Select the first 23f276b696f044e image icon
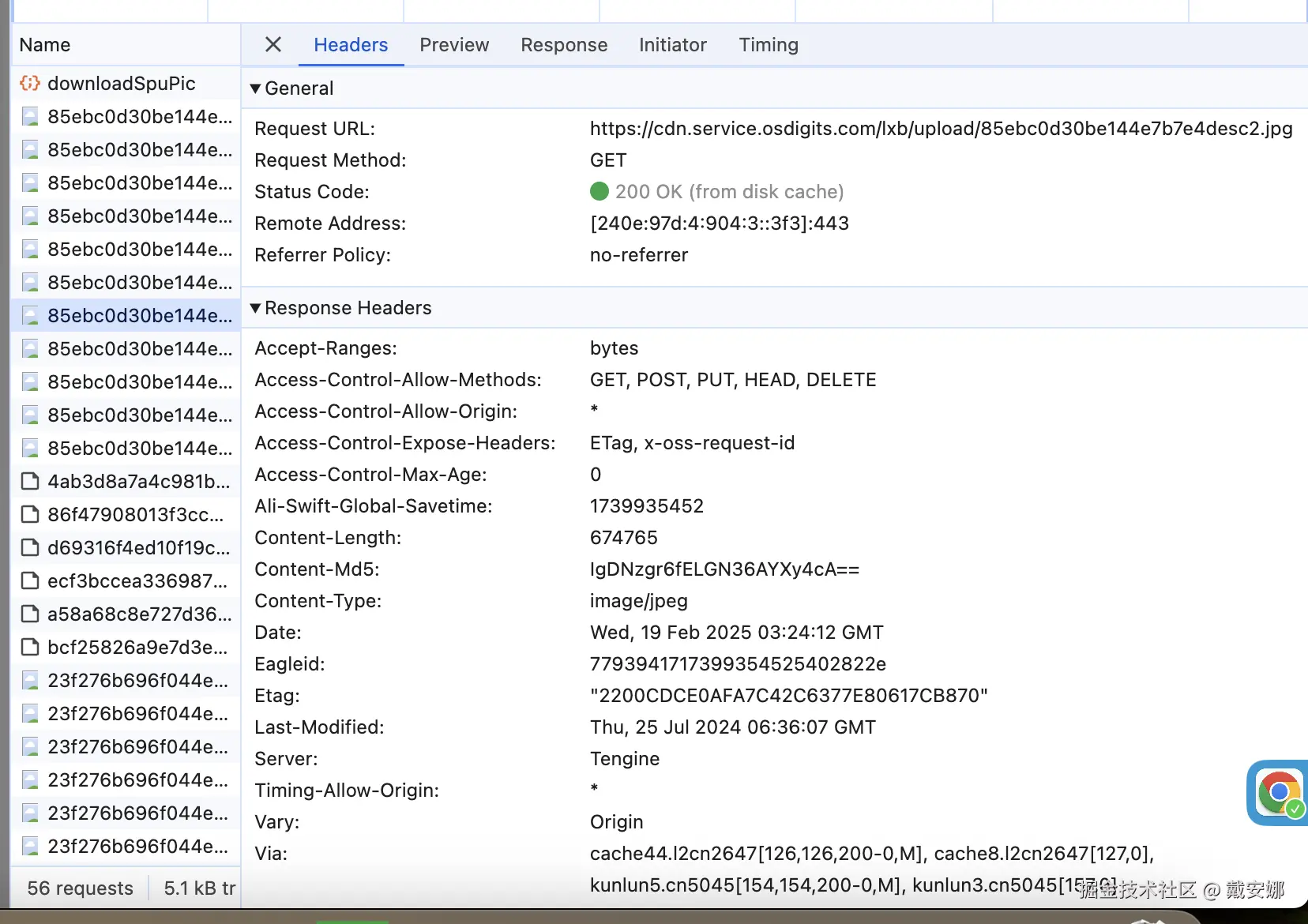1308x924 pixels. click(30, 680)
